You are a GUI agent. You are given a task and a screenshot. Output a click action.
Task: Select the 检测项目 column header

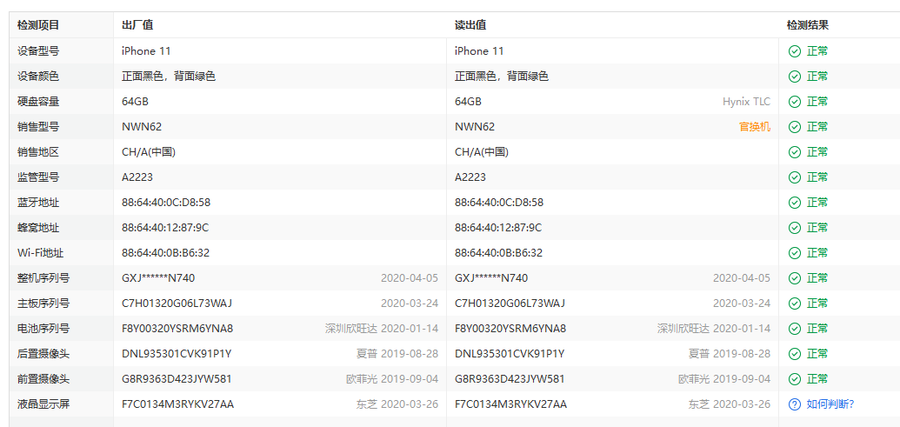coord(38,25)
